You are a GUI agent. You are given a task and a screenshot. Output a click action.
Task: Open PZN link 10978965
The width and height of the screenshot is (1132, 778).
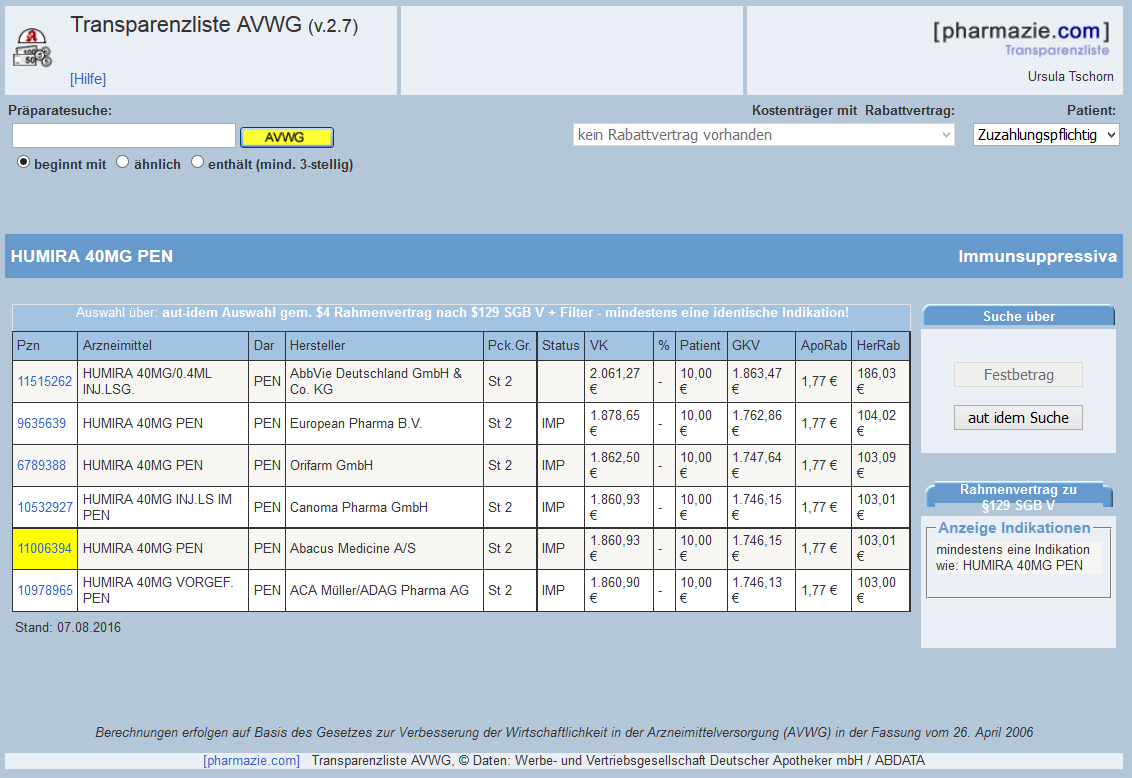click(x=45, y=590)
